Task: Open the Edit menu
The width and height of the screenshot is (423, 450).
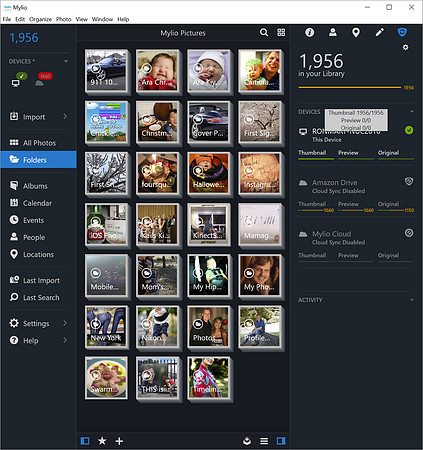Action: [x=20, y=19]
